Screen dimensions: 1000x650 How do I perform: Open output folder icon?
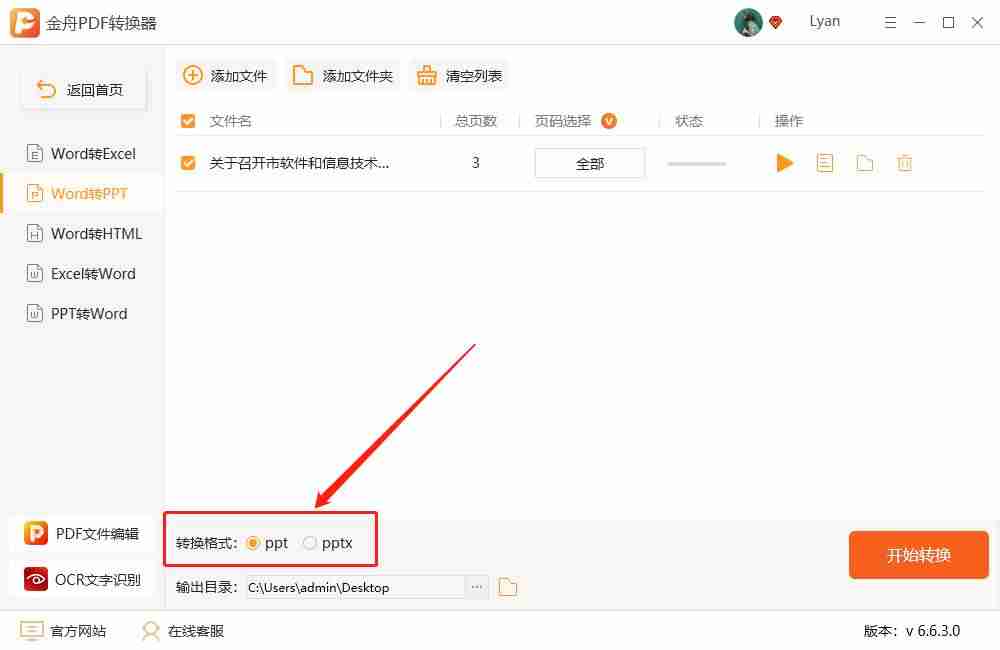pos(508,587)
